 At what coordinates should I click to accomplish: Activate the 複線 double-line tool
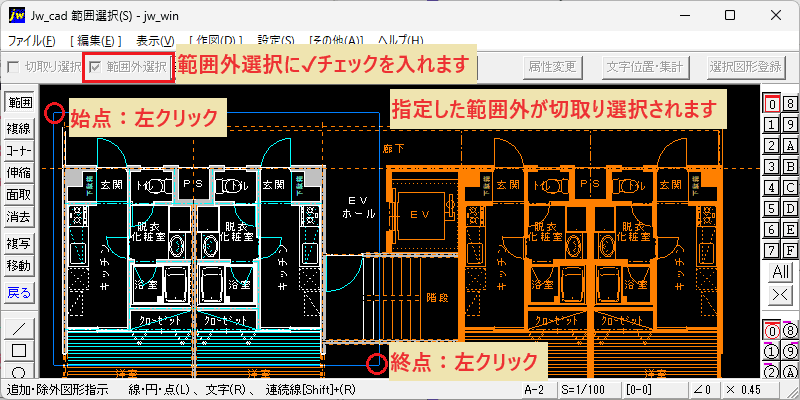tap(19, 129)
